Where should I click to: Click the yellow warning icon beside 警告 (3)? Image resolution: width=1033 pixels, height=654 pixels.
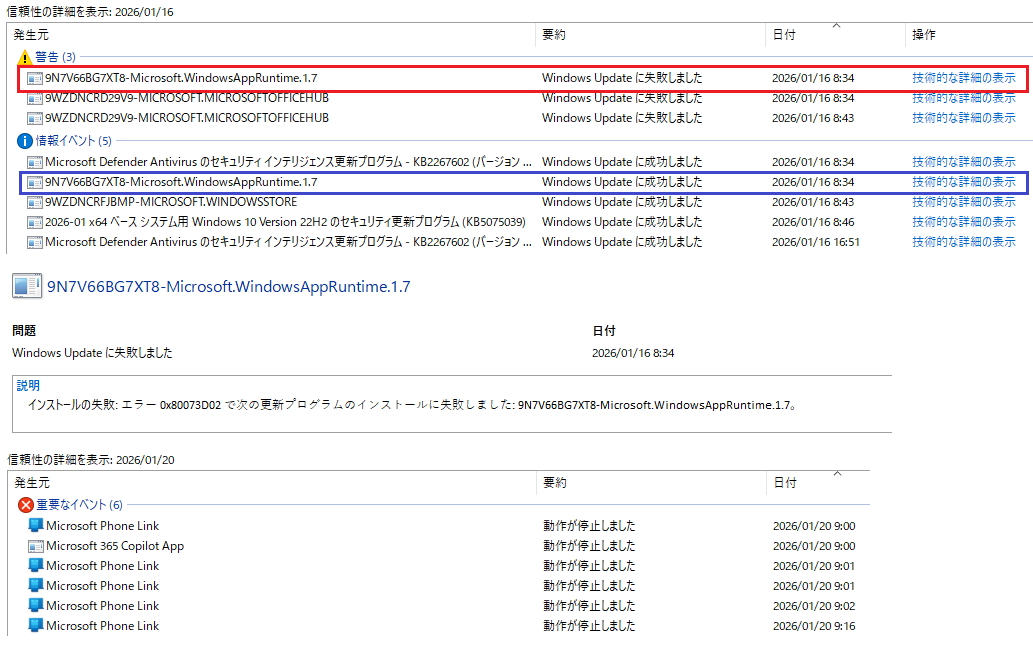24,57
